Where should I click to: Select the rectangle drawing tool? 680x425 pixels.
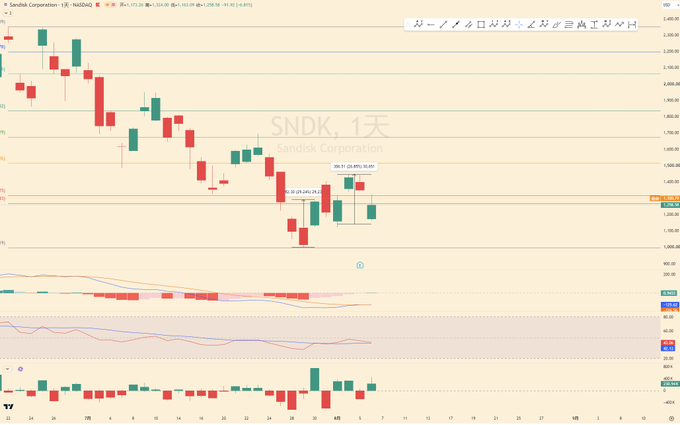pos(481,25)
